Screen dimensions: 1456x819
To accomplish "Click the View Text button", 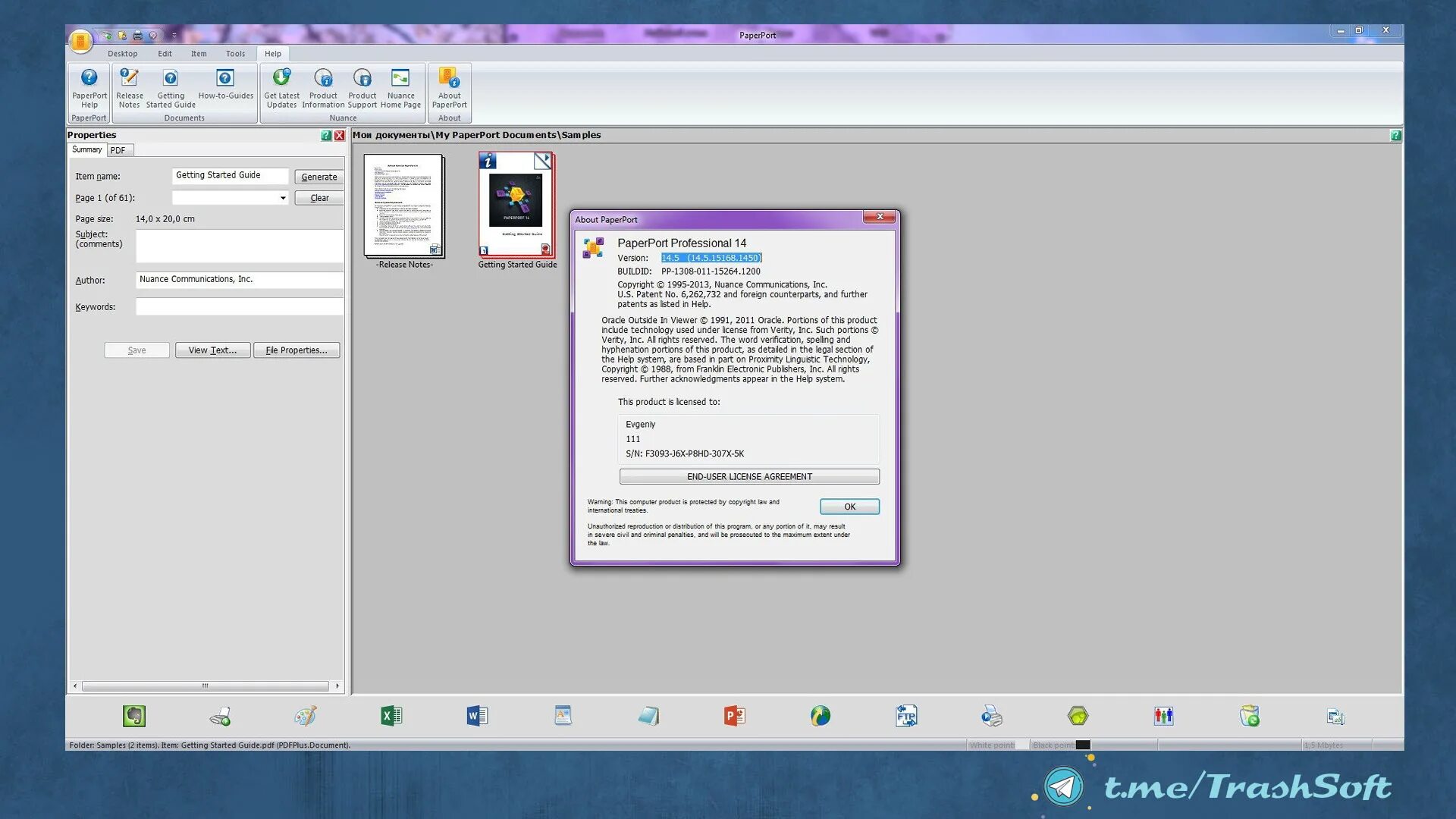I will 212,350.
